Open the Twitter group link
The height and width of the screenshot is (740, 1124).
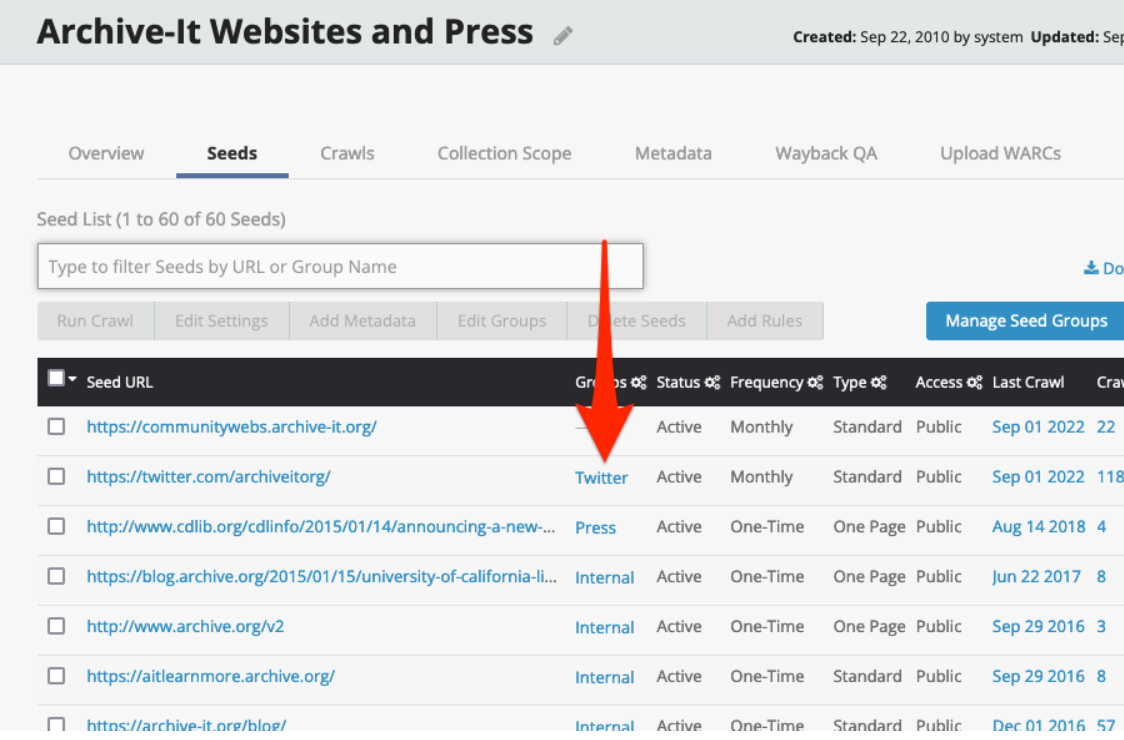(601, 478)
